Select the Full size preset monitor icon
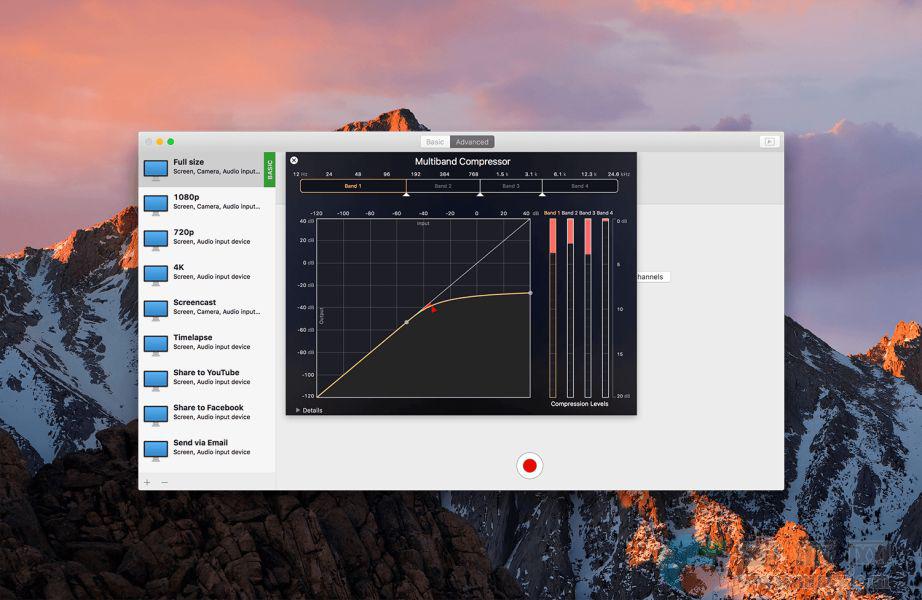 click(156, 169)
